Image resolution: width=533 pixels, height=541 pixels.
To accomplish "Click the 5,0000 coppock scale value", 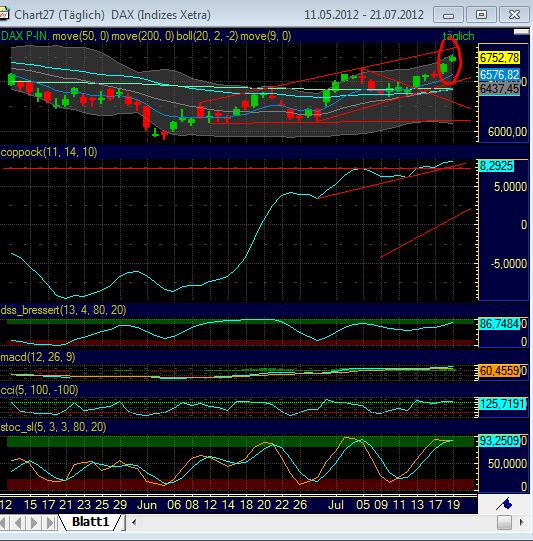I will pos(510,187).
